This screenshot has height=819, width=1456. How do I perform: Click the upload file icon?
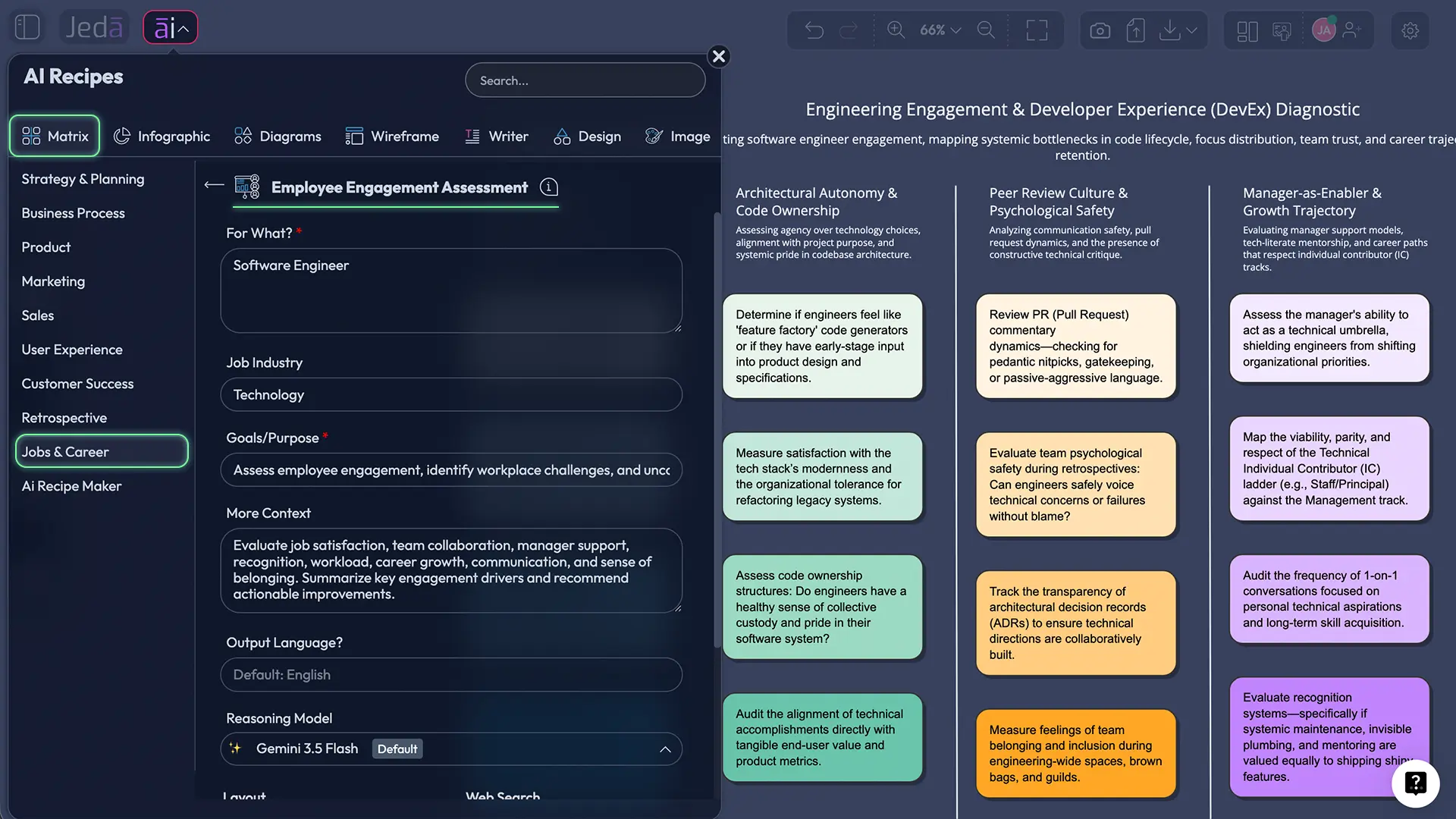coord(1135,30)
